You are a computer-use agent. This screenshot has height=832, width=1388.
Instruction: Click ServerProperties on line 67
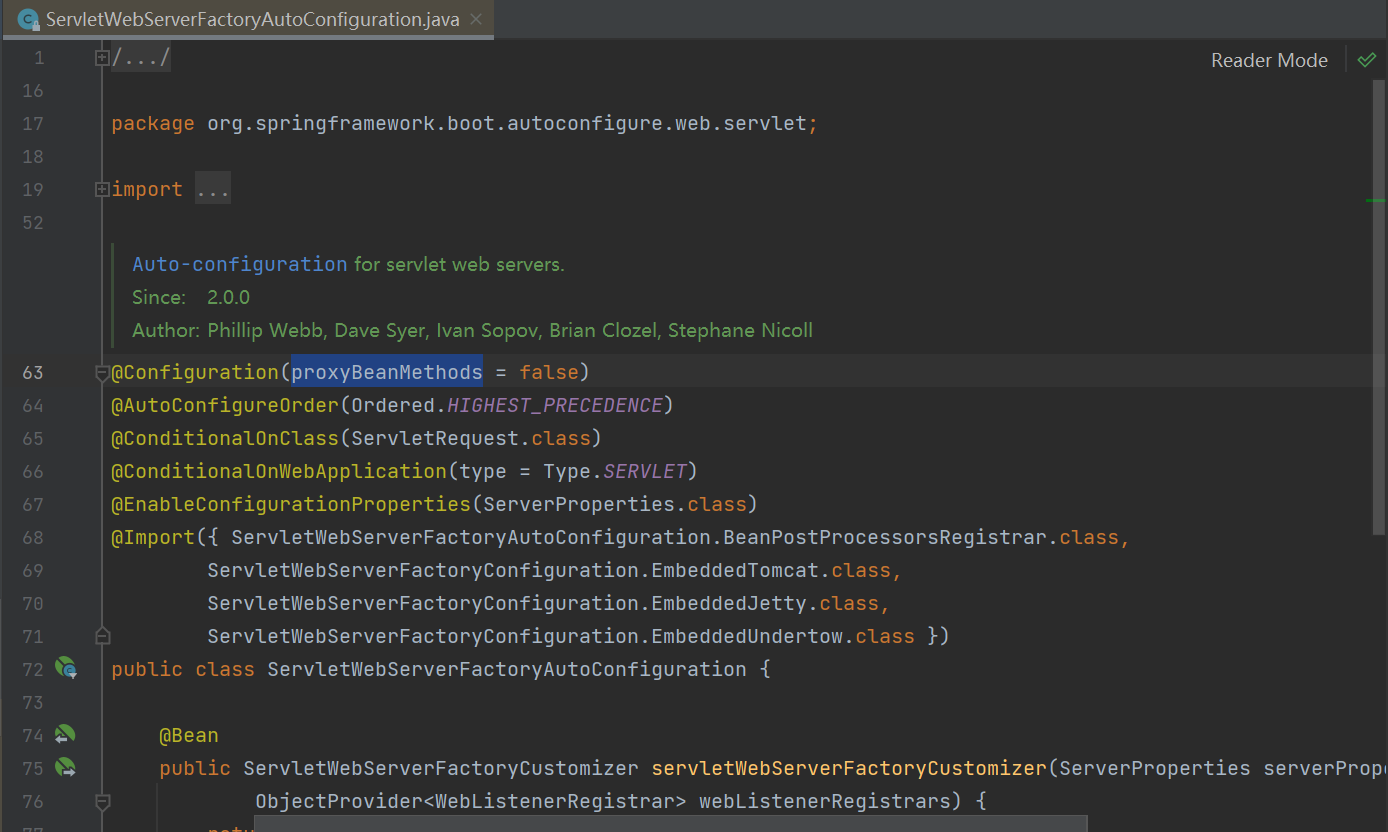click(x=579, y=504)
